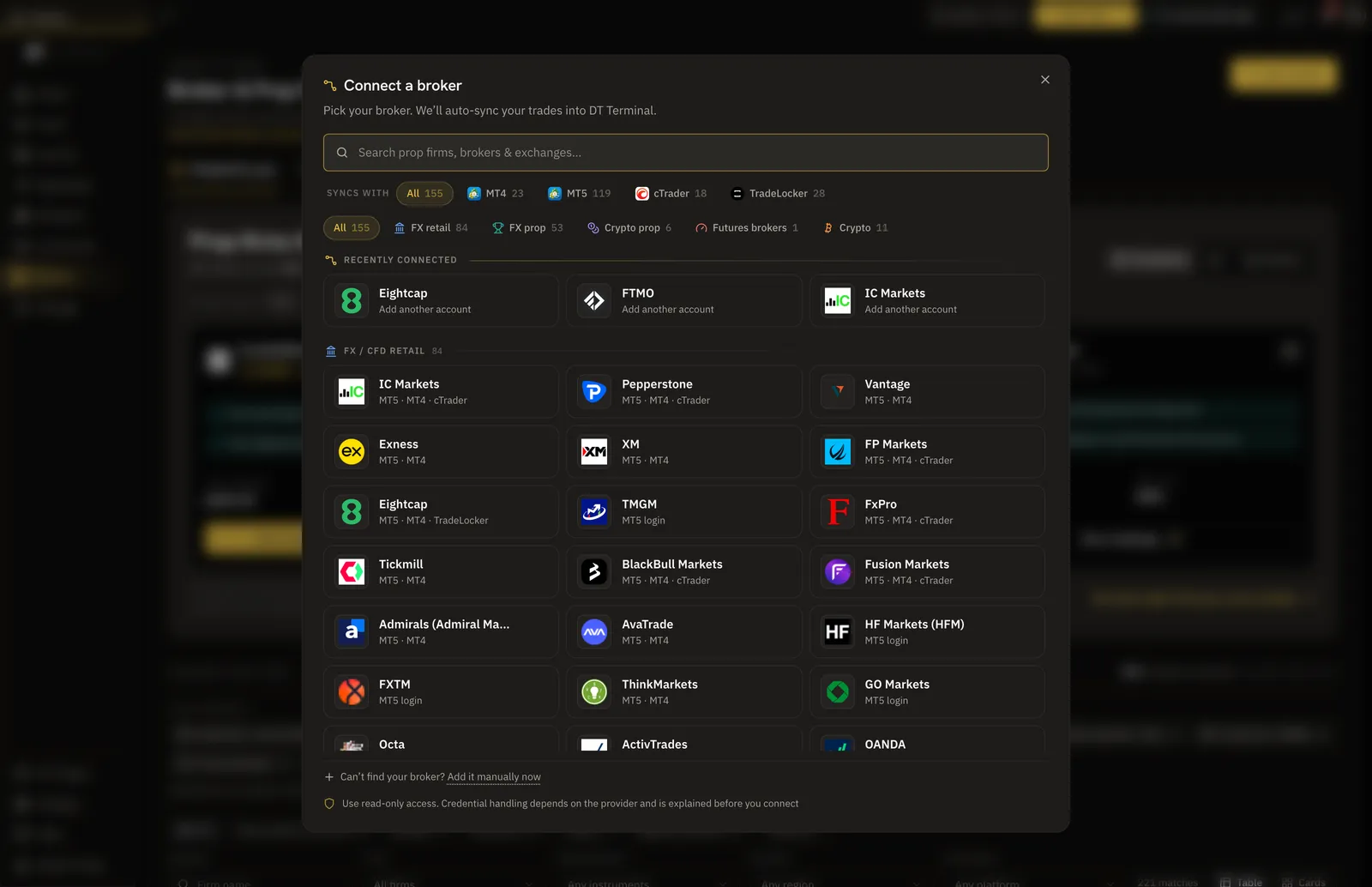The image size is (1372, 887).
Task: Click the GO Markets logo icon
Action: point(838,692)
